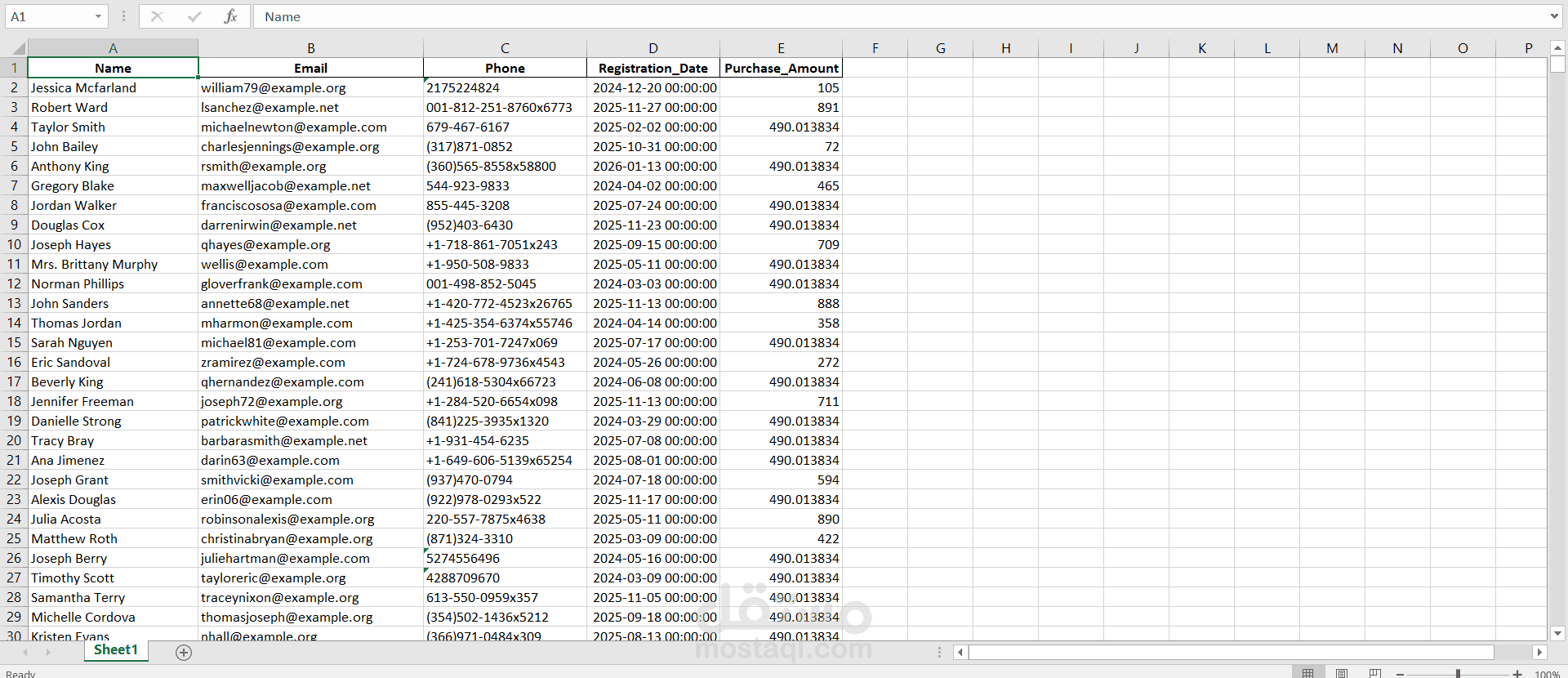Click the 100% zoom level text
Image resolution: width=1568 pixels, height=678 pixels.
coord(1548,674)
